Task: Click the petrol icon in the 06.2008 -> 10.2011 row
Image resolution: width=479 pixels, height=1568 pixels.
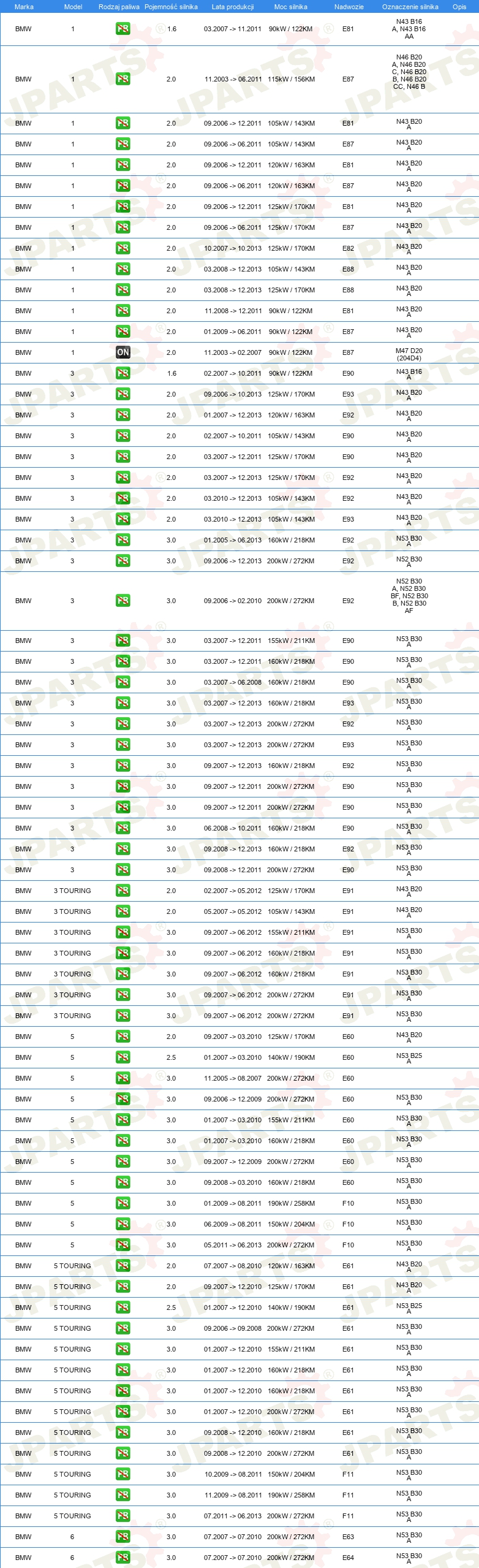Action: coord(123,828)
